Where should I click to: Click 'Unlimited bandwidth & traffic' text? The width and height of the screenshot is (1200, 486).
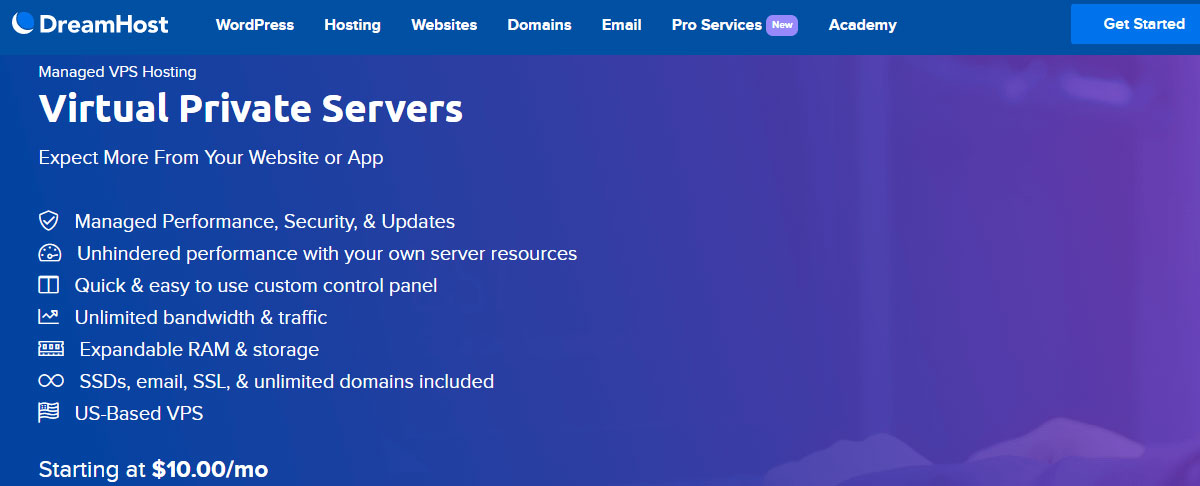(x=201, y=317)
